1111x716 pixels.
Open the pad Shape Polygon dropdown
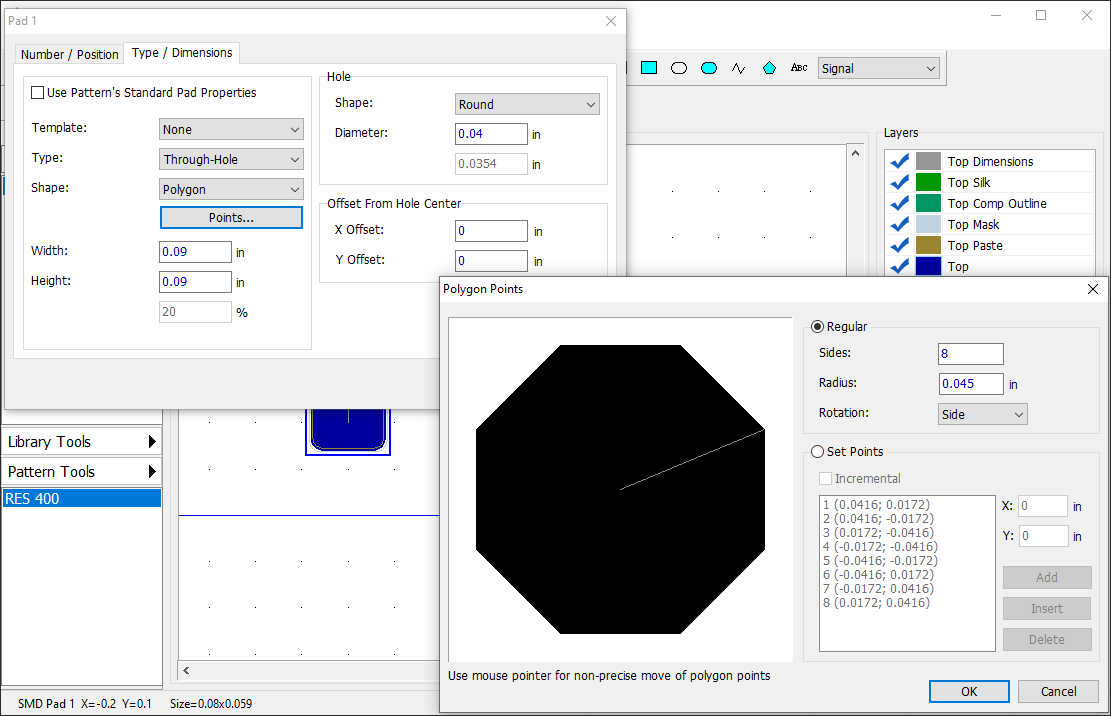coord(231,189)
